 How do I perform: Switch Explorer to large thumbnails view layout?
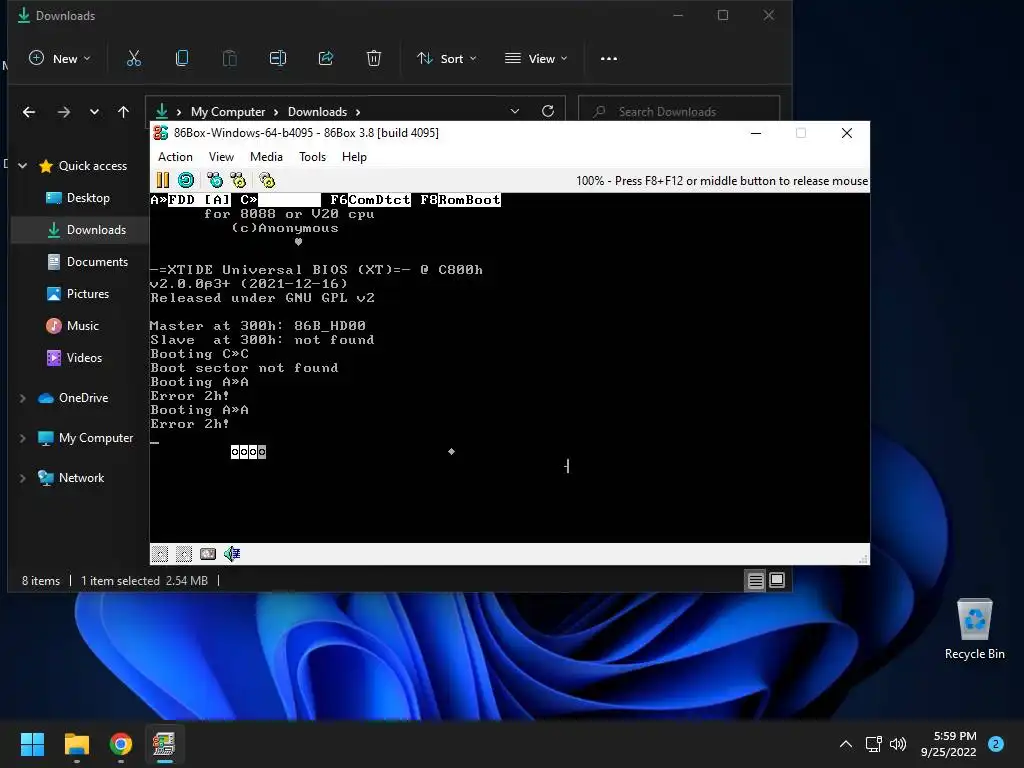click(777, 581)
